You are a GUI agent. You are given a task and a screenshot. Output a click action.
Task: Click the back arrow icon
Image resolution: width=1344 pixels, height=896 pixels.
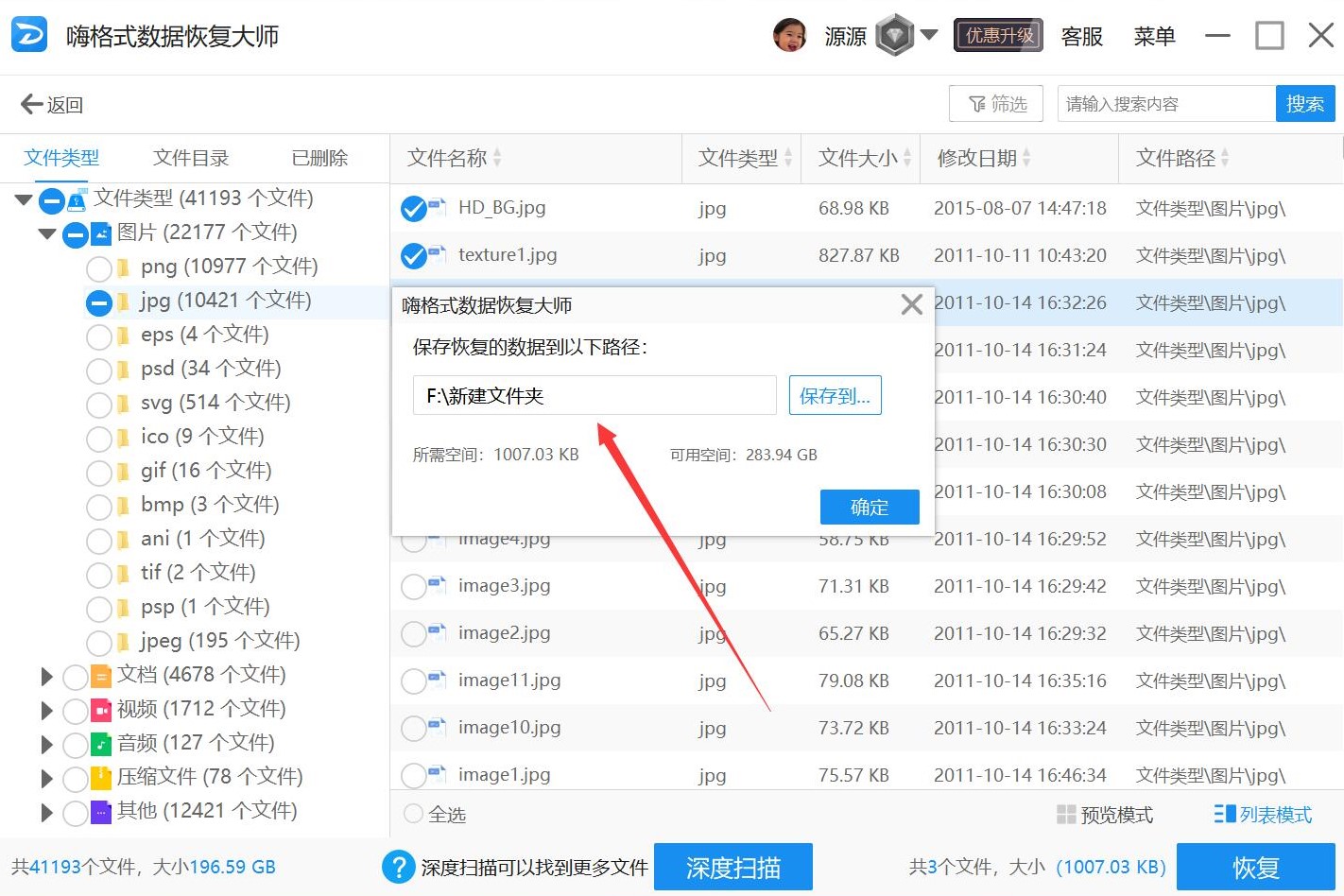coord(31,104)
